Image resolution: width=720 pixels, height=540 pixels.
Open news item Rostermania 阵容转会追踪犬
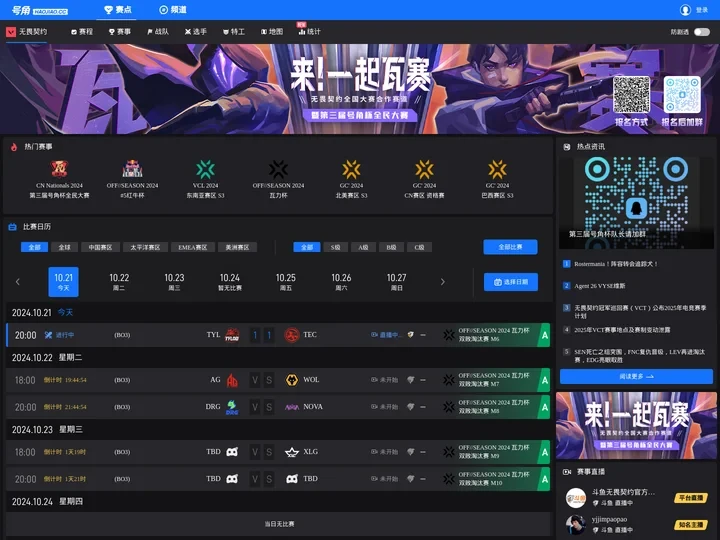615,264
